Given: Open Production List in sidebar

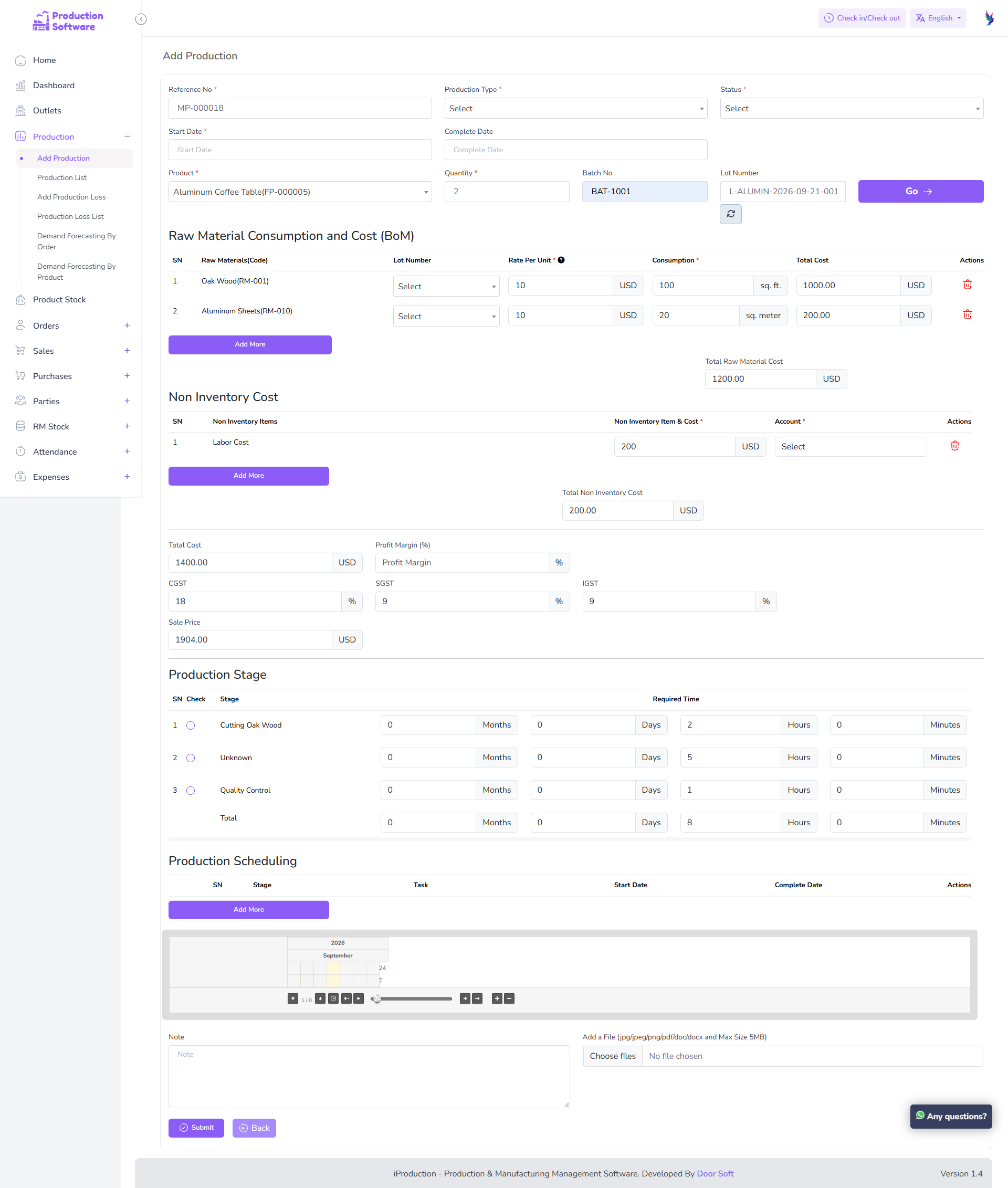Looking at the screenshot, I should [x=62, y=178].
